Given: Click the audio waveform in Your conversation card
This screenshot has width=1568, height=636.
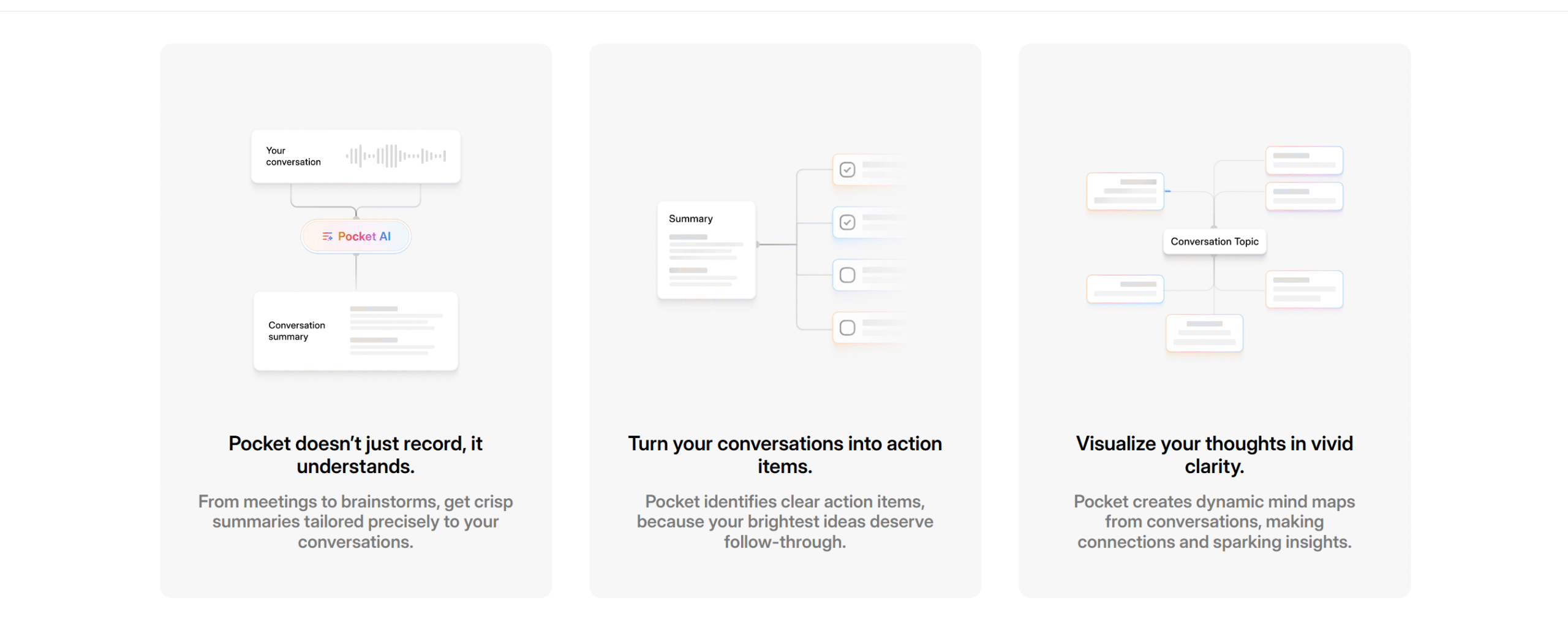Looking at the screenshot, I should click(396, 156).
